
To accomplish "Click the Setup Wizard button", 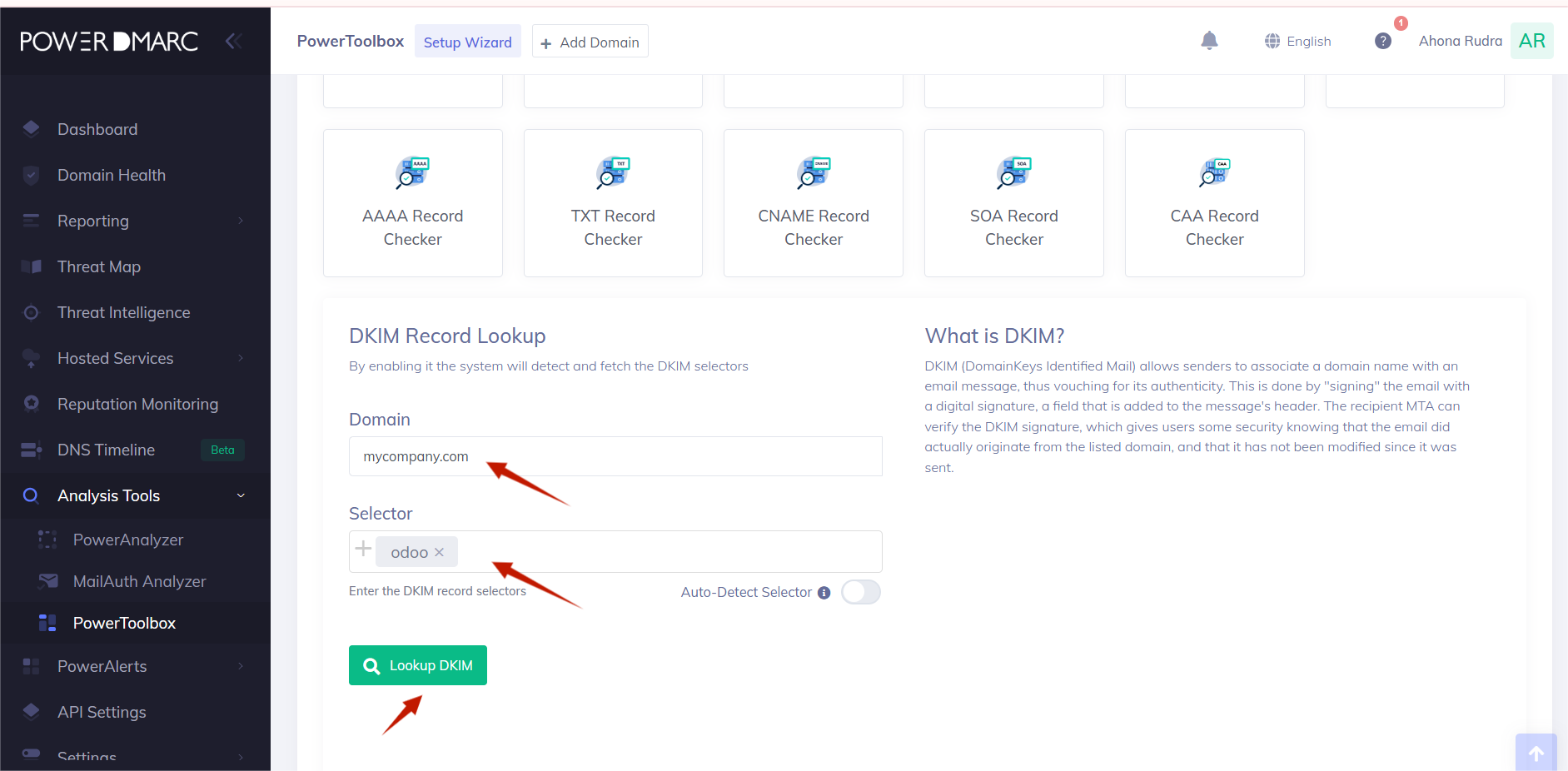I will tap(467, 42).
